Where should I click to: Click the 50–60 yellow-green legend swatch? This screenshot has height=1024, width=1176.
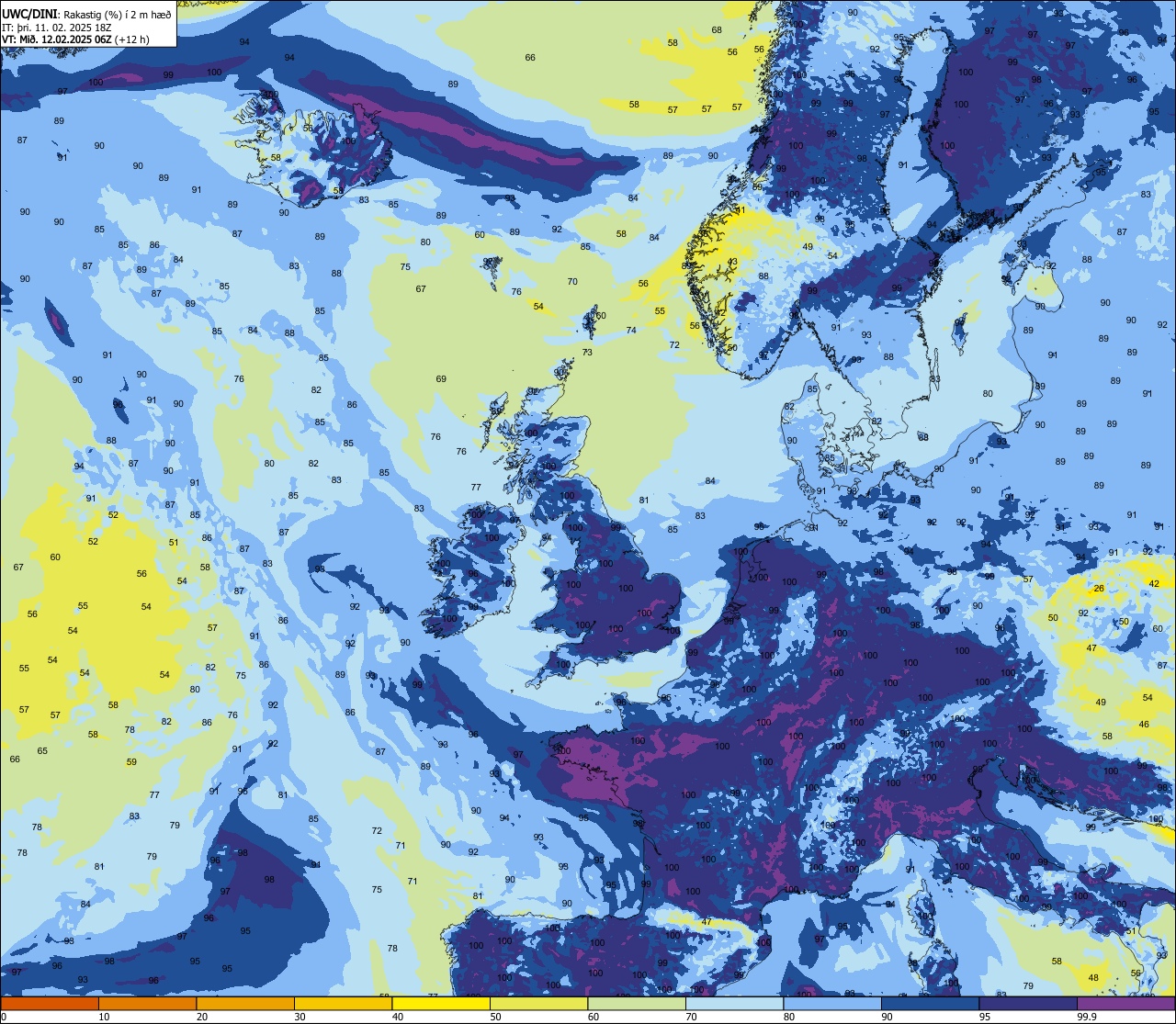point(538,1002)
